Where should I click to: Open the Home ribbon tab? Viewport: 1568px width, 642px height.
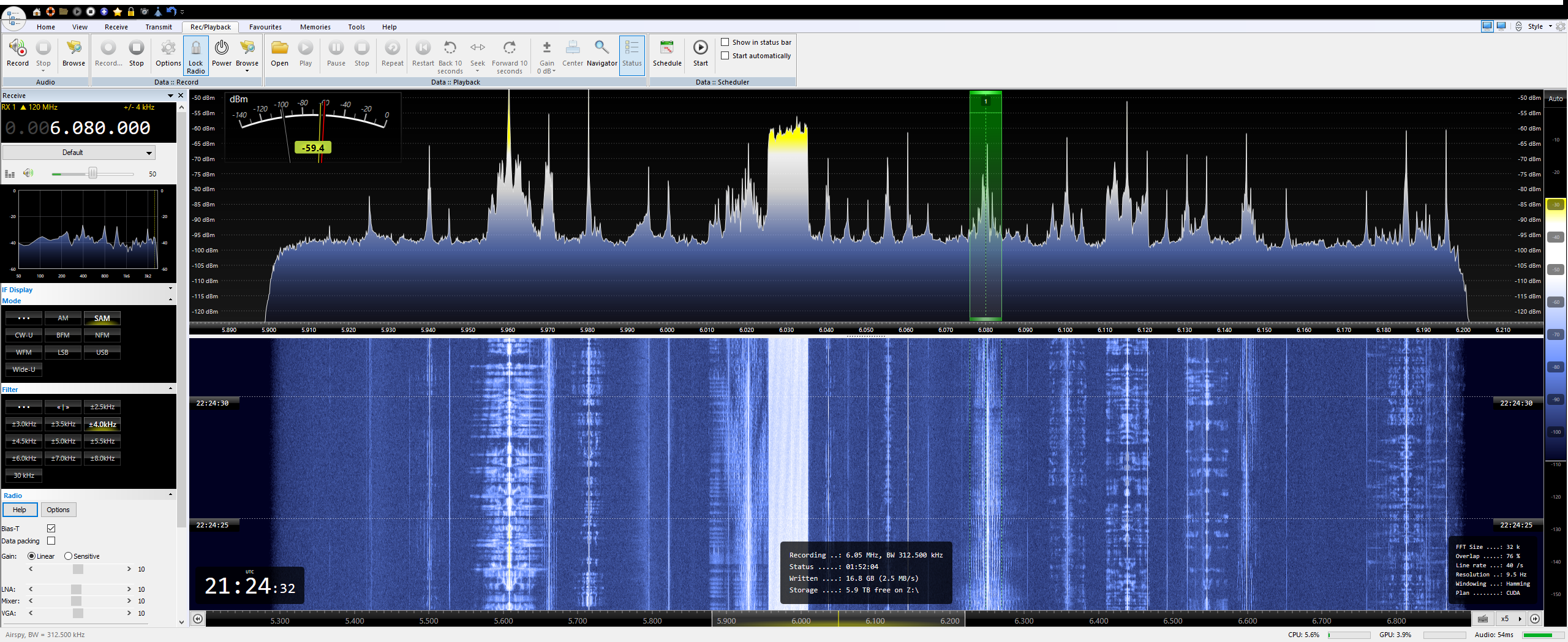pyautogui.click(x=46, y=27)
